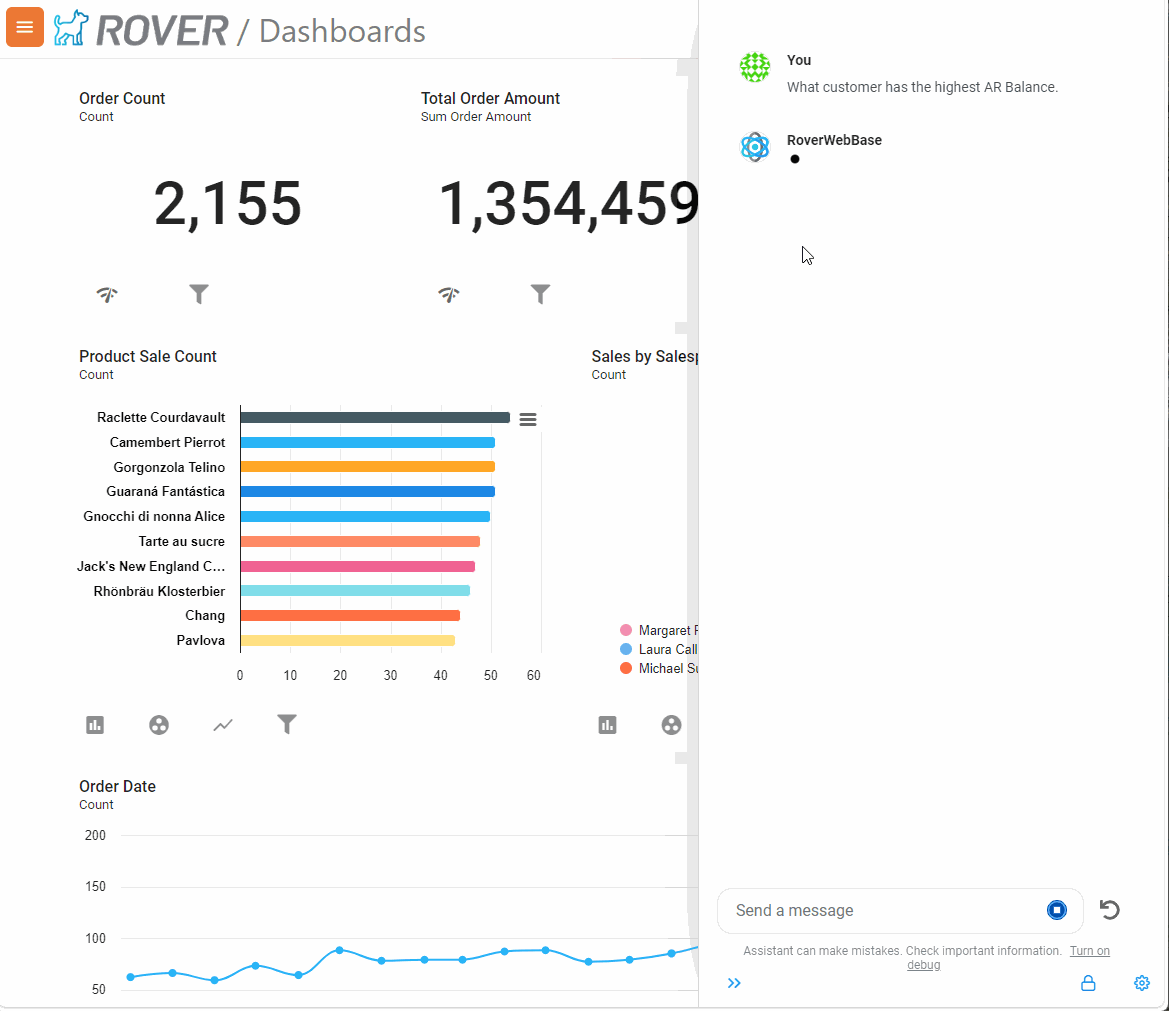Expand the Sales by Salesperson pie options

671,725
